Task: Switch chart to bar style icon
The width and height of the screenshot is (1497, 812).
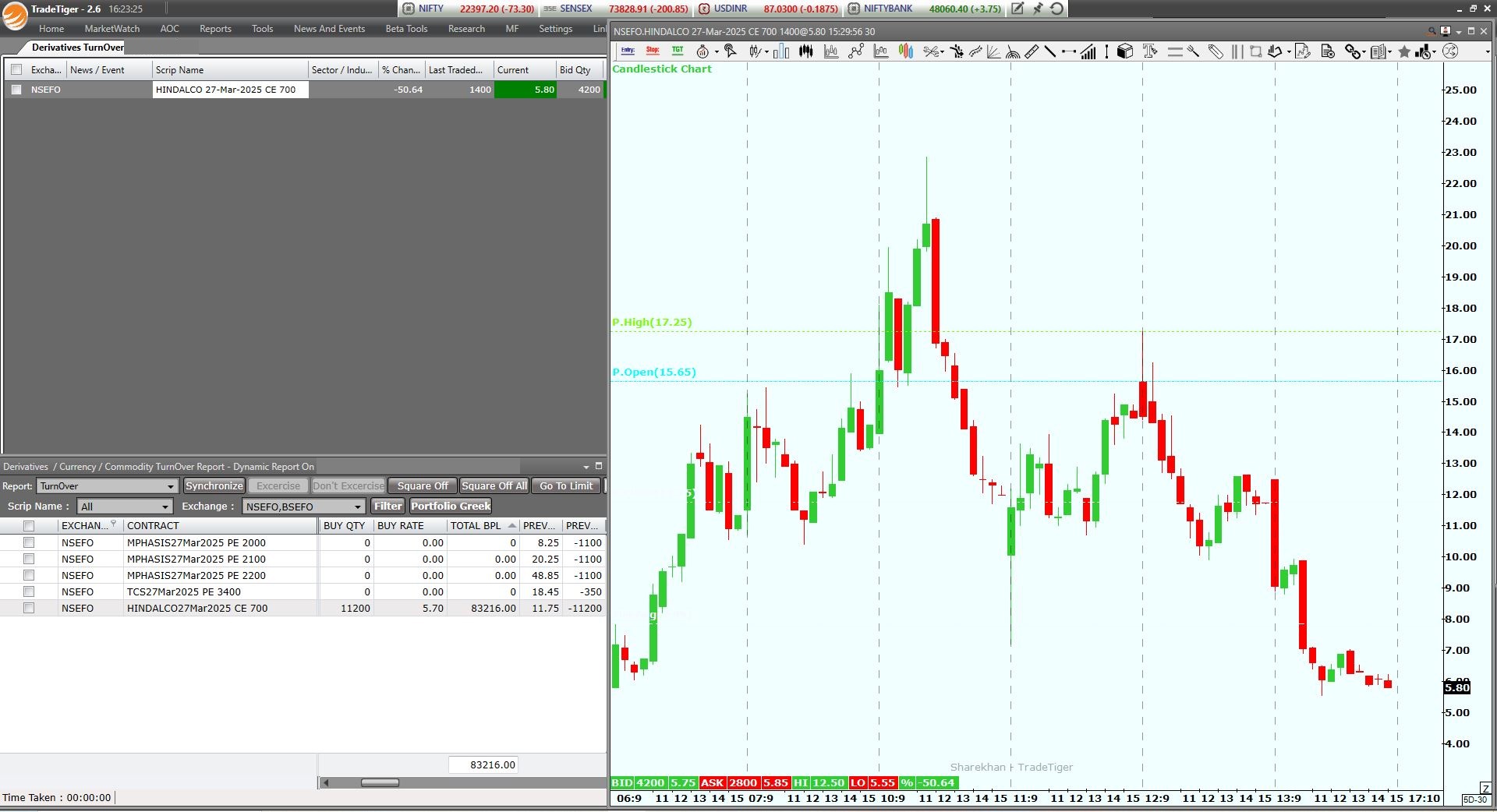Action: 780,51
